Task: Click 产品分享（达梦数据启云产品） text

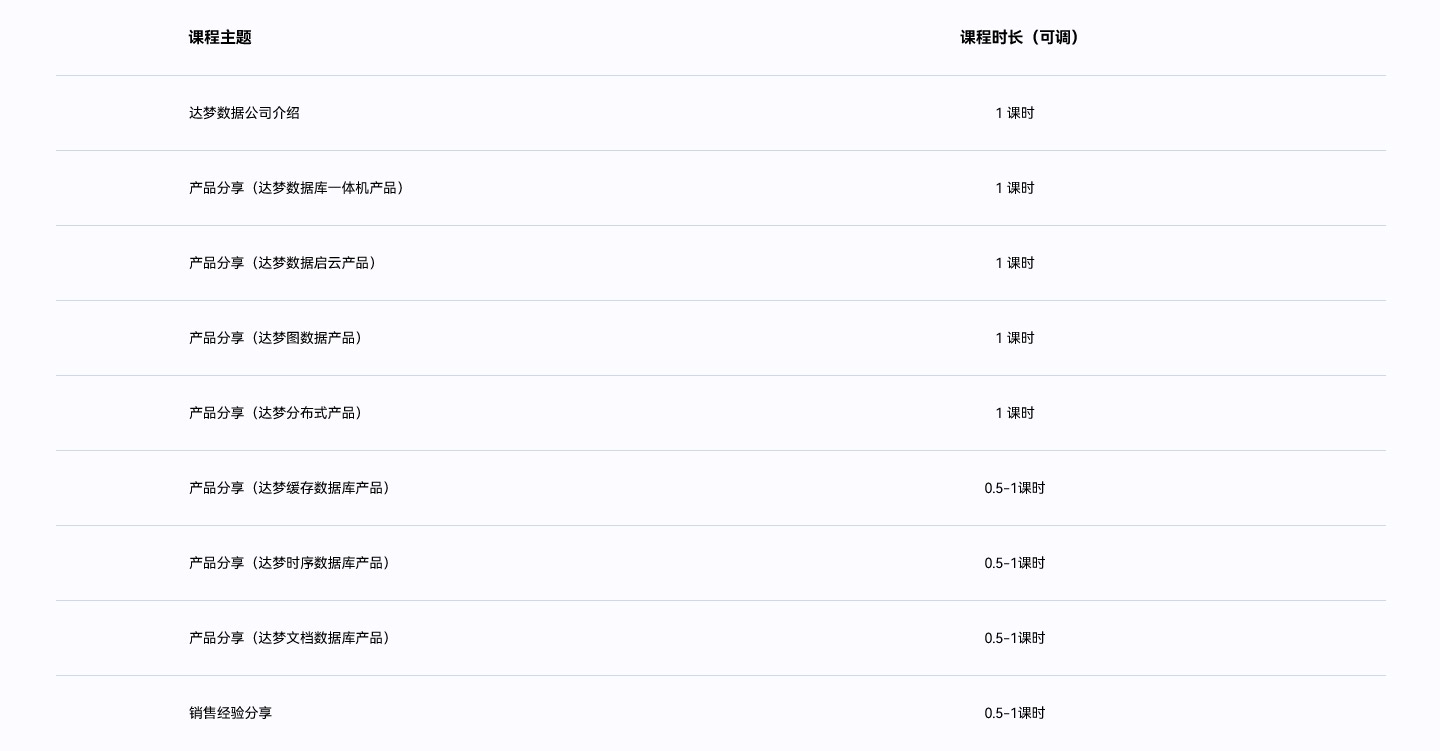Action: [x=285, y=263]
